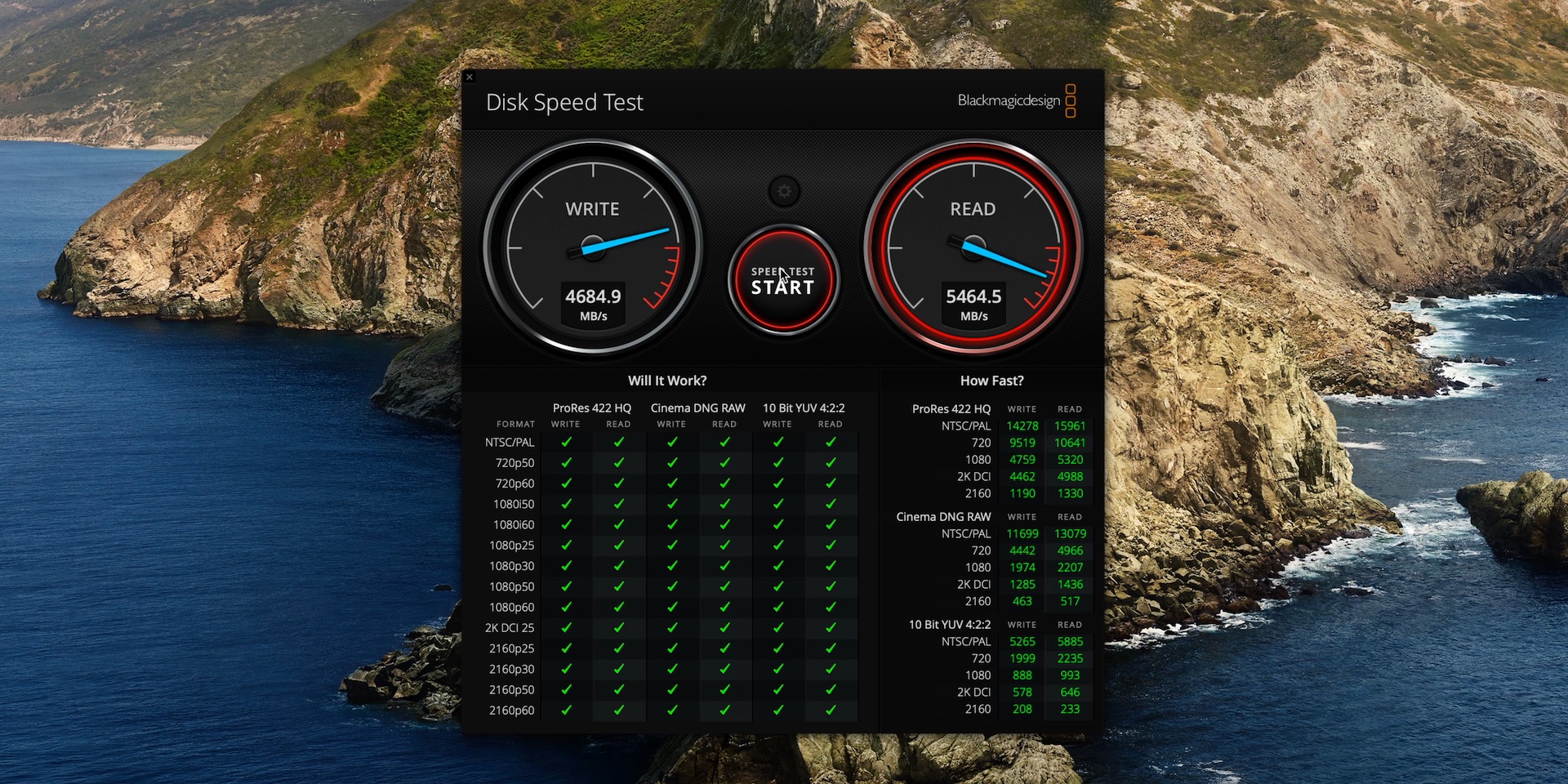Click the 'How Fast?' heading
The height and width of the screenshot is (784, 1568).
(x=991, y=381)
